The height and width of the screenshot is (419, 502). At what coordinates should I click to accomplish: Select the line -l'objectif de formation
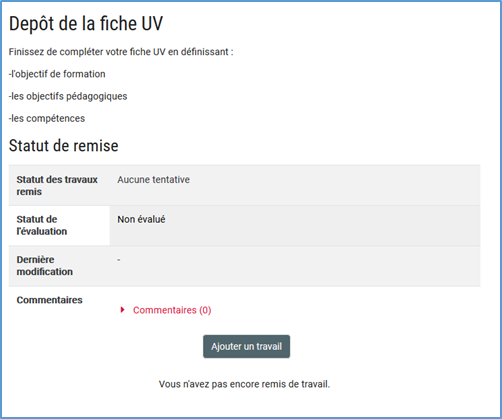click(x=57, y=74)
